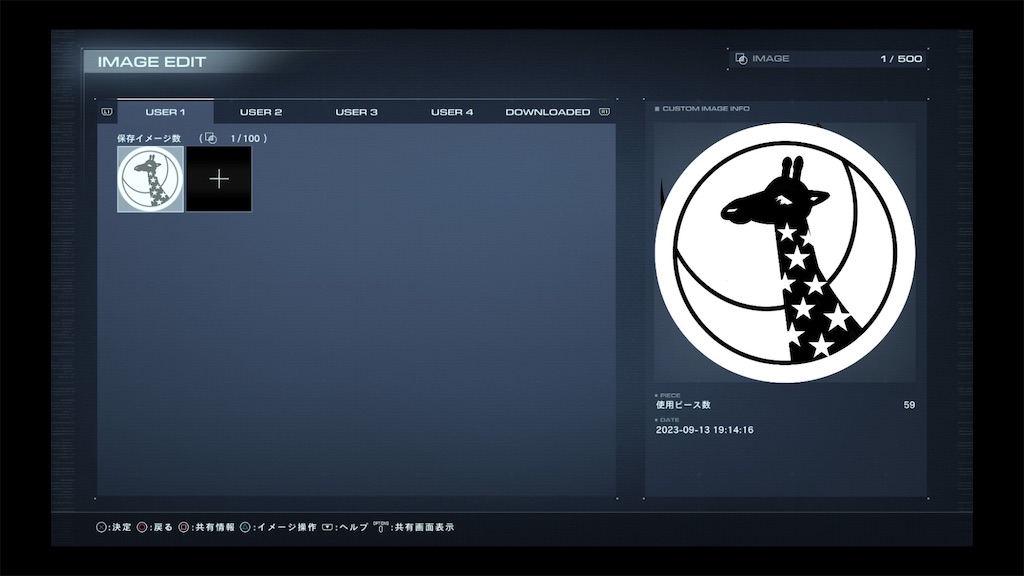
Task: Click the image counter icon beside IMAGE
Action: coord(741,59)
